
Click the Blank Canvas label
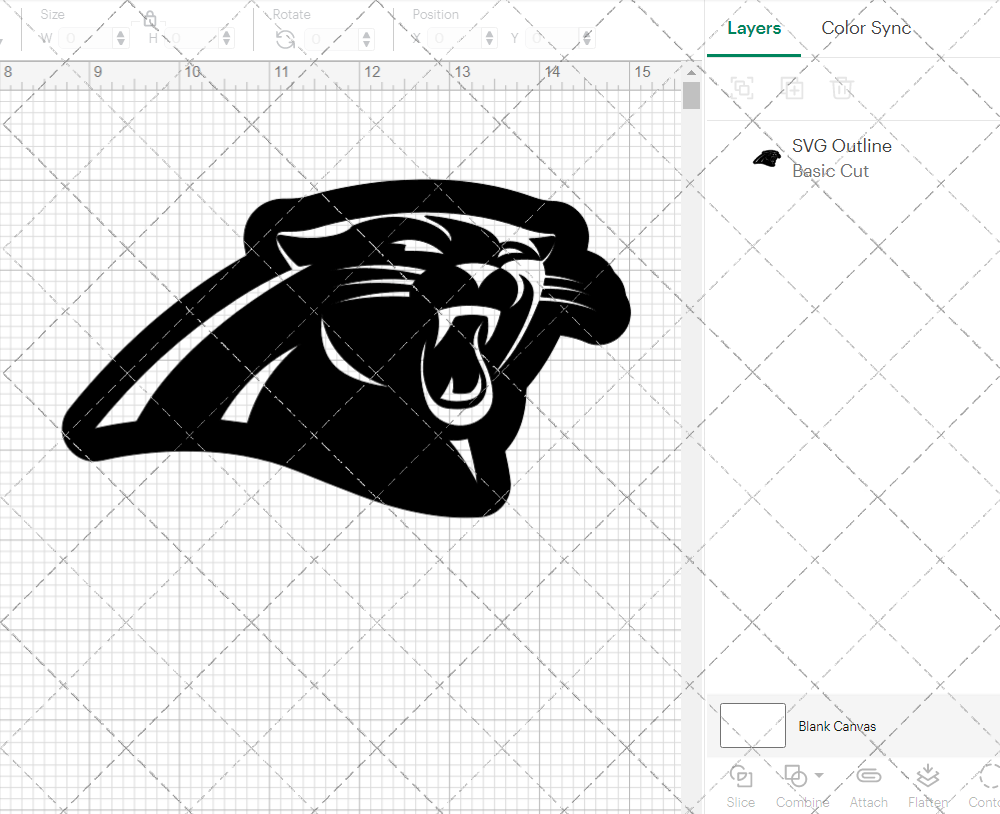click(x=837, y=726)
